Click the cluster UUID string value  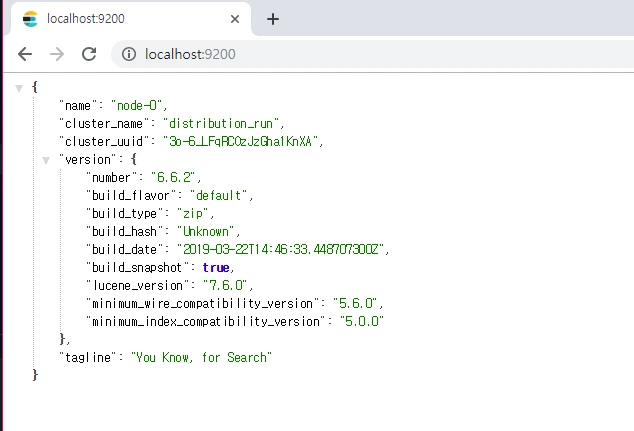click(x=241, y=142)
